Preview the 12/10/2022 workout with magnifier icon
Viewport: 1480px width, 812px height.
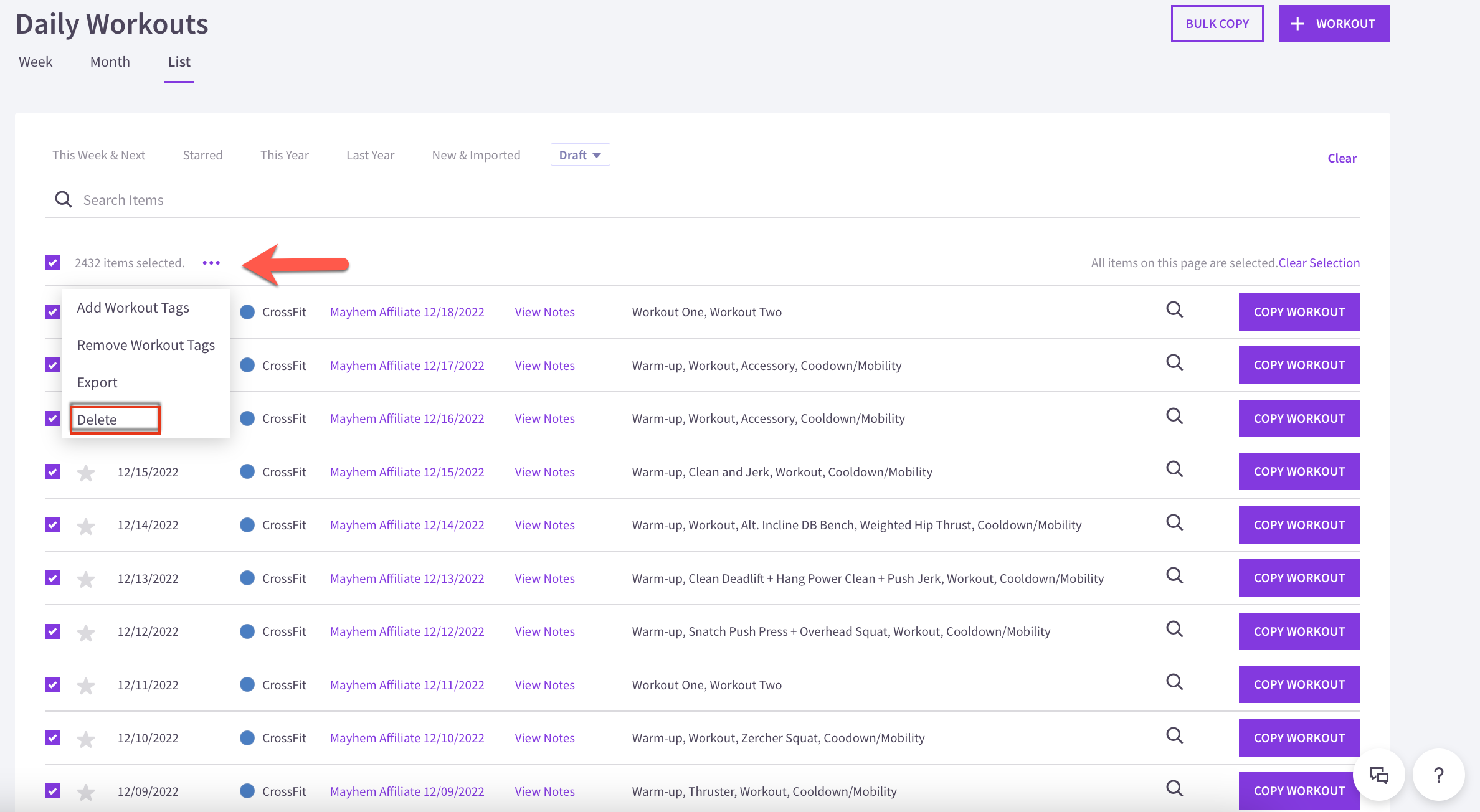tap(1174, 735)
